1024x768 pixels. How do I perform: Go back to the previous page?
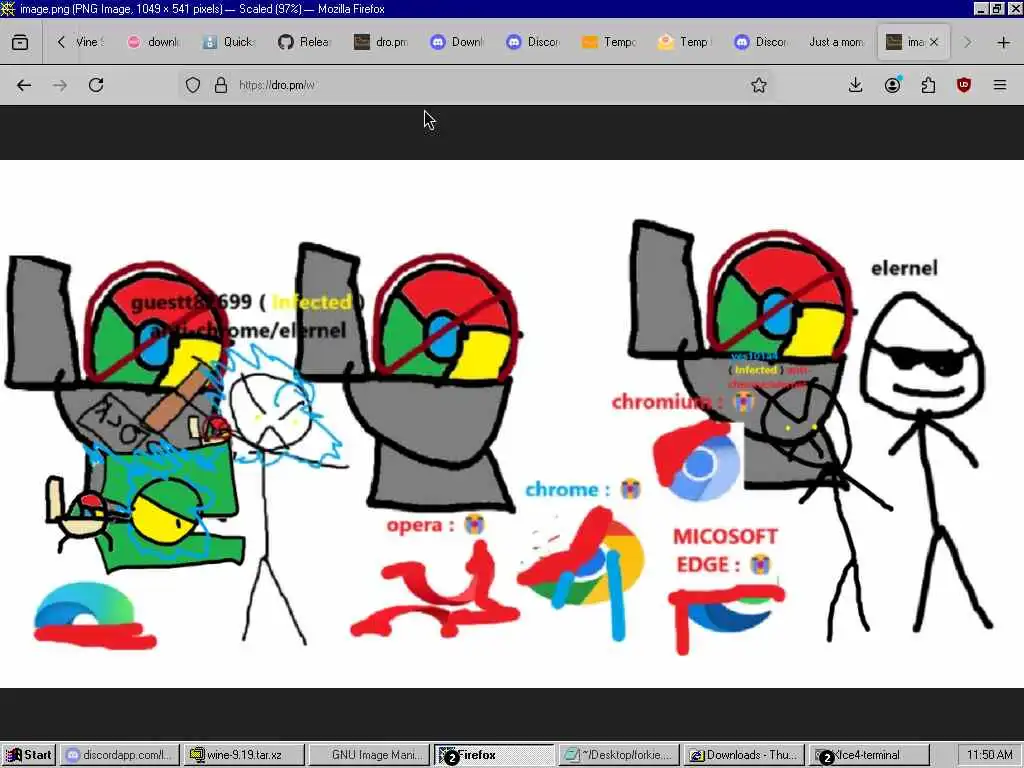24,85
